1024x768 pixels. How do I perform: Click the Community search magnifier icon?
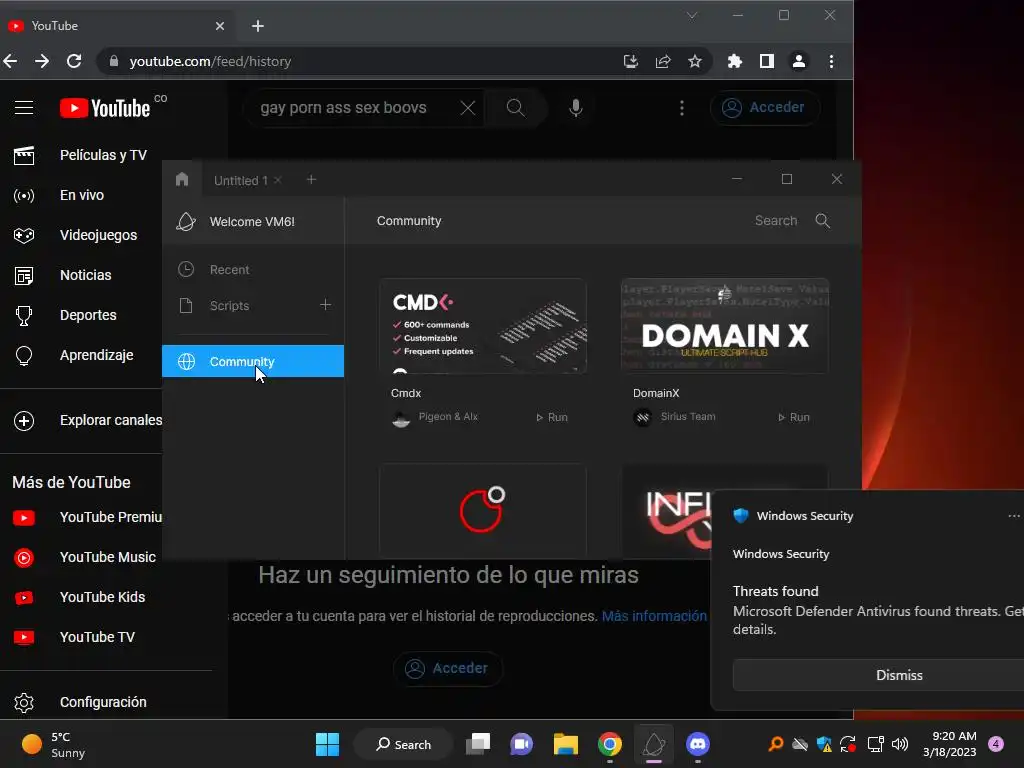tap(823, 221)
